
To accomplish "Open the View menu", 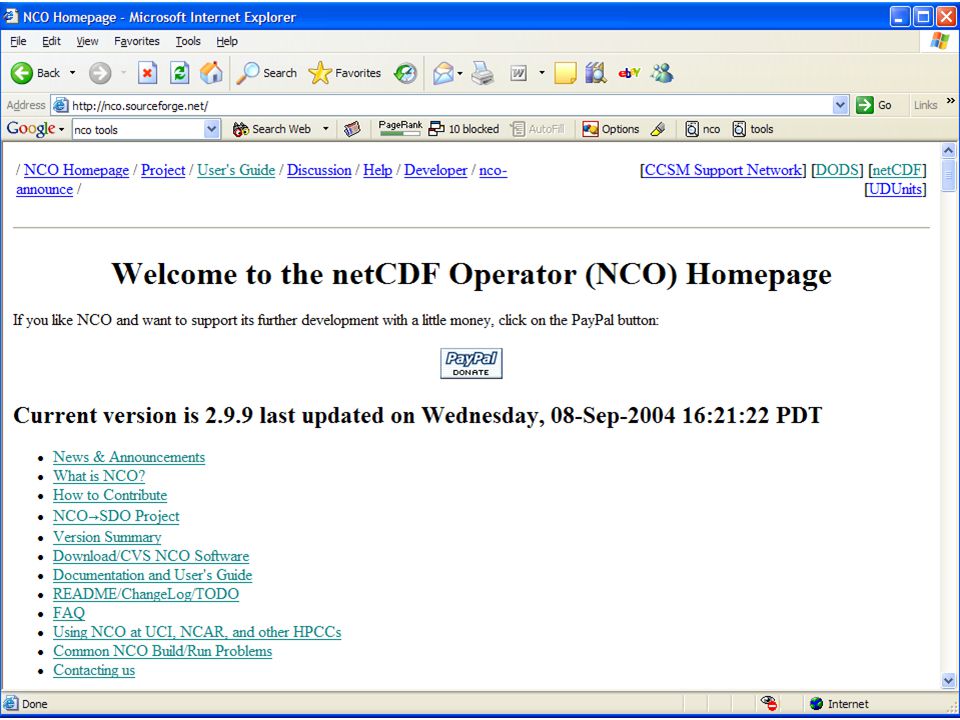I will pos(88,41).
